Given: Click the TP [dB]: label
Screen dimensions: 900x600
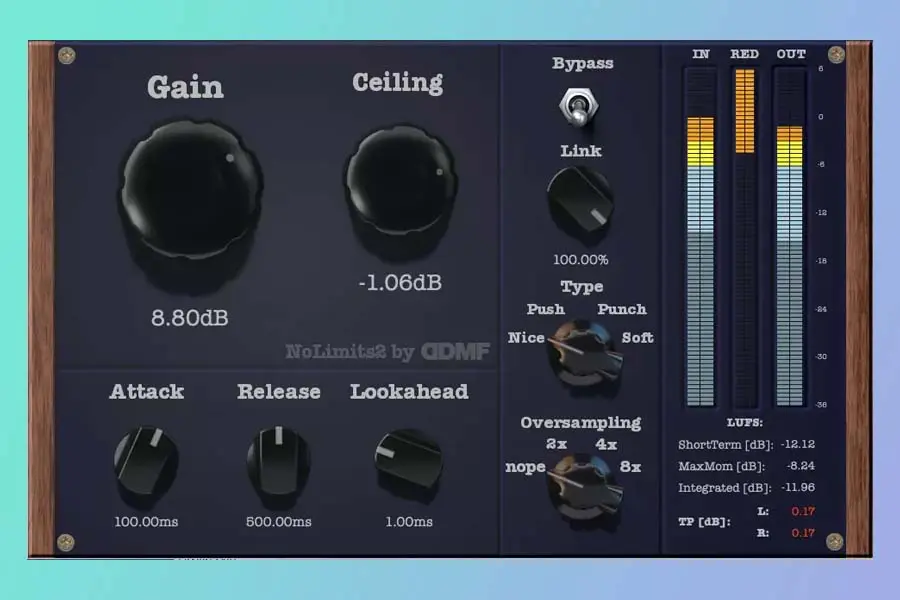Looking at the screenshot, I should [704, 522].
